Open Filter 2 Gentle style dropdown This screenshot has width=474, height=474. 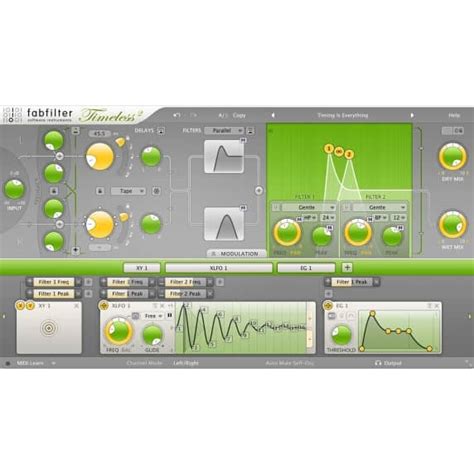pos(379,207)
